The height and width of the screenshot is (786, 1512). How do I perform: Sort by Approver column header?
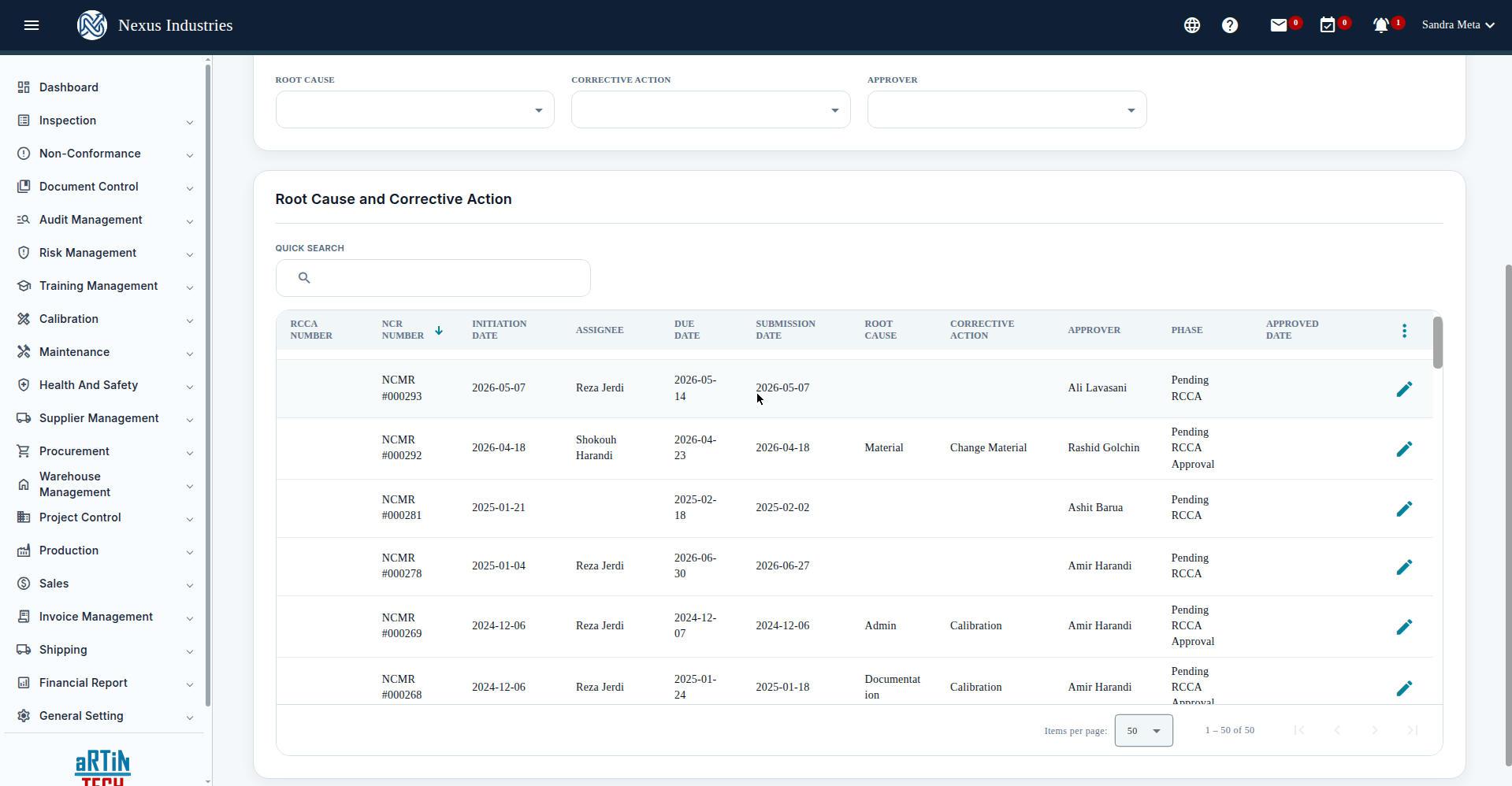(1094, 330)
